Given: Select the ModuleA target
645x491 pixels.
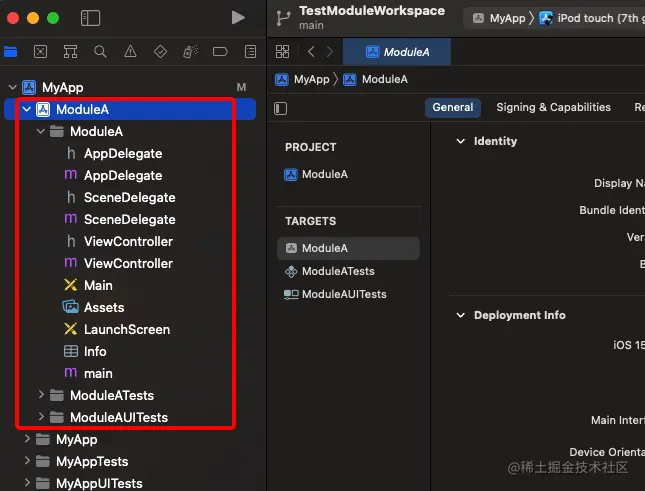Looking at the screenshot, I should point(348,248).
